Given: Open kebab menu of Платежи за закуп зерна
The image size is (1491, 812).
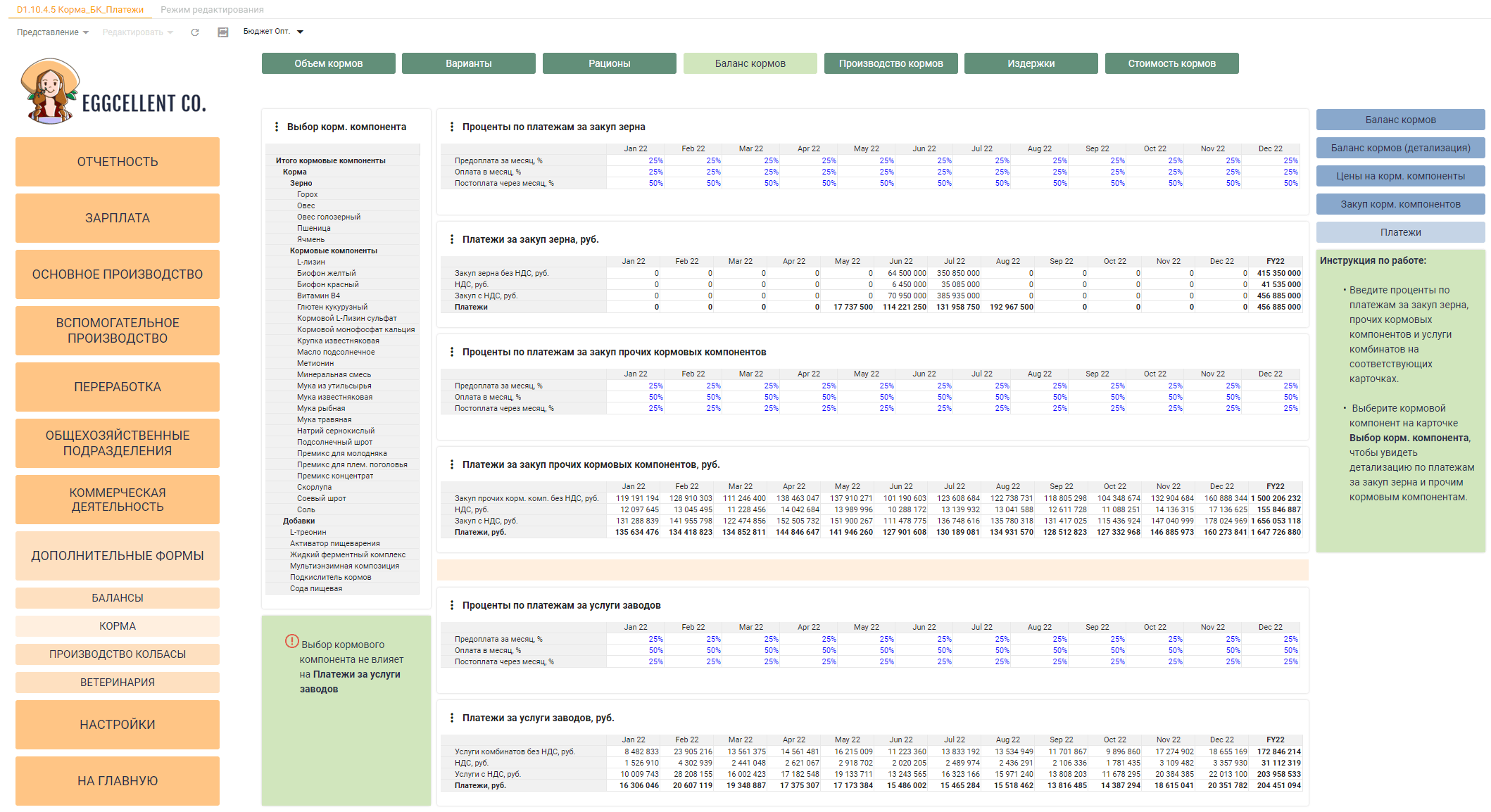Looking at the screenshot, I should pos(451,239).
